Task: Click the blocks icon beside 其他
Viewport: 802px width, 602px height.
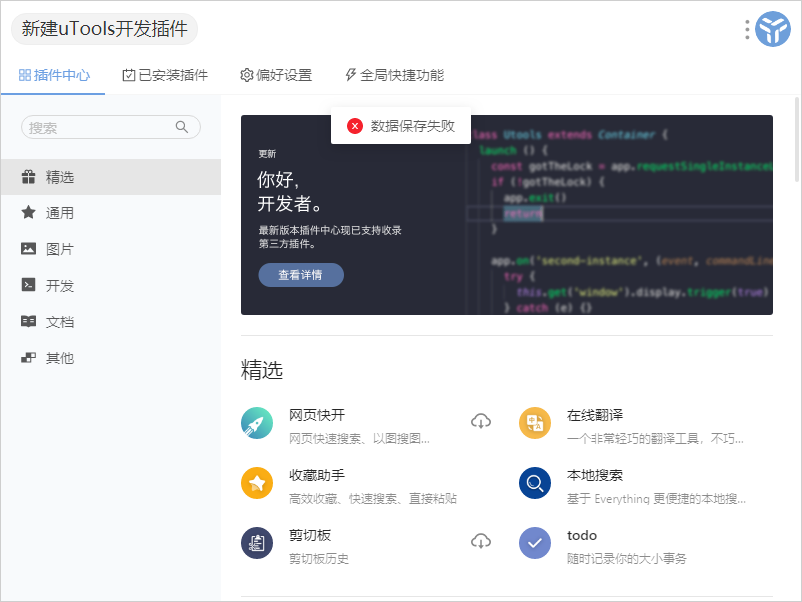Action: tap(29, 358)
